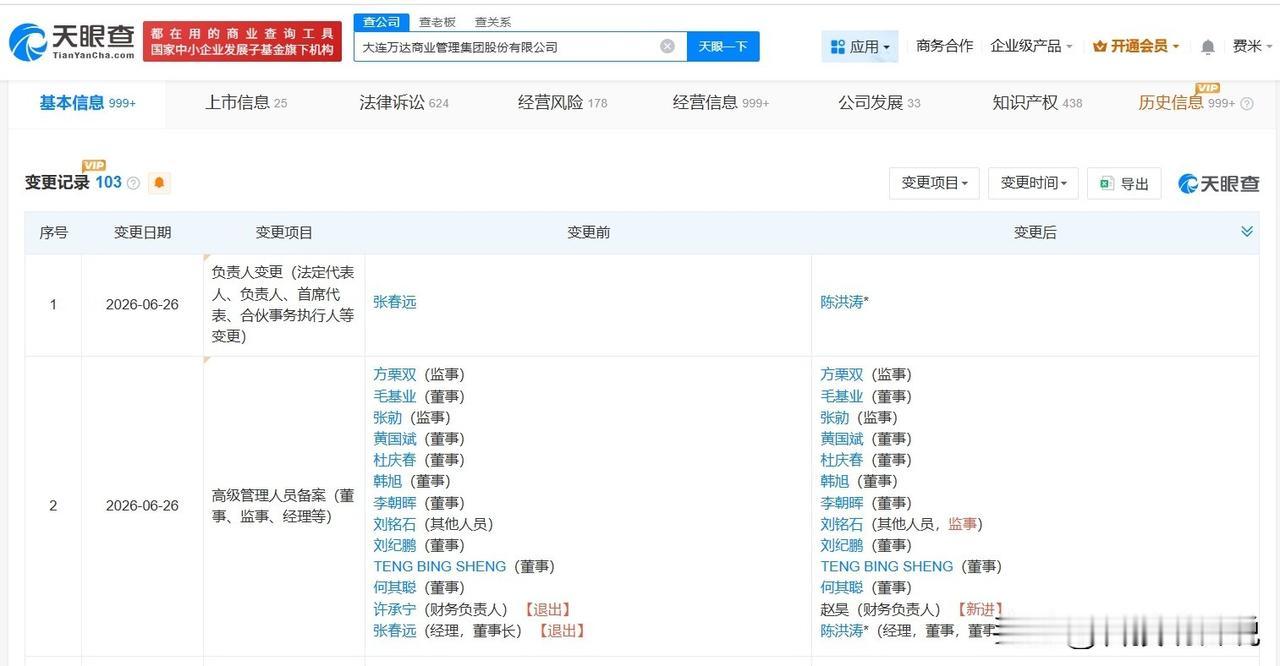Screen dimensions: 1280x666
Task: Open 许承宁 link marked 退出
Action: coord(394,609)
